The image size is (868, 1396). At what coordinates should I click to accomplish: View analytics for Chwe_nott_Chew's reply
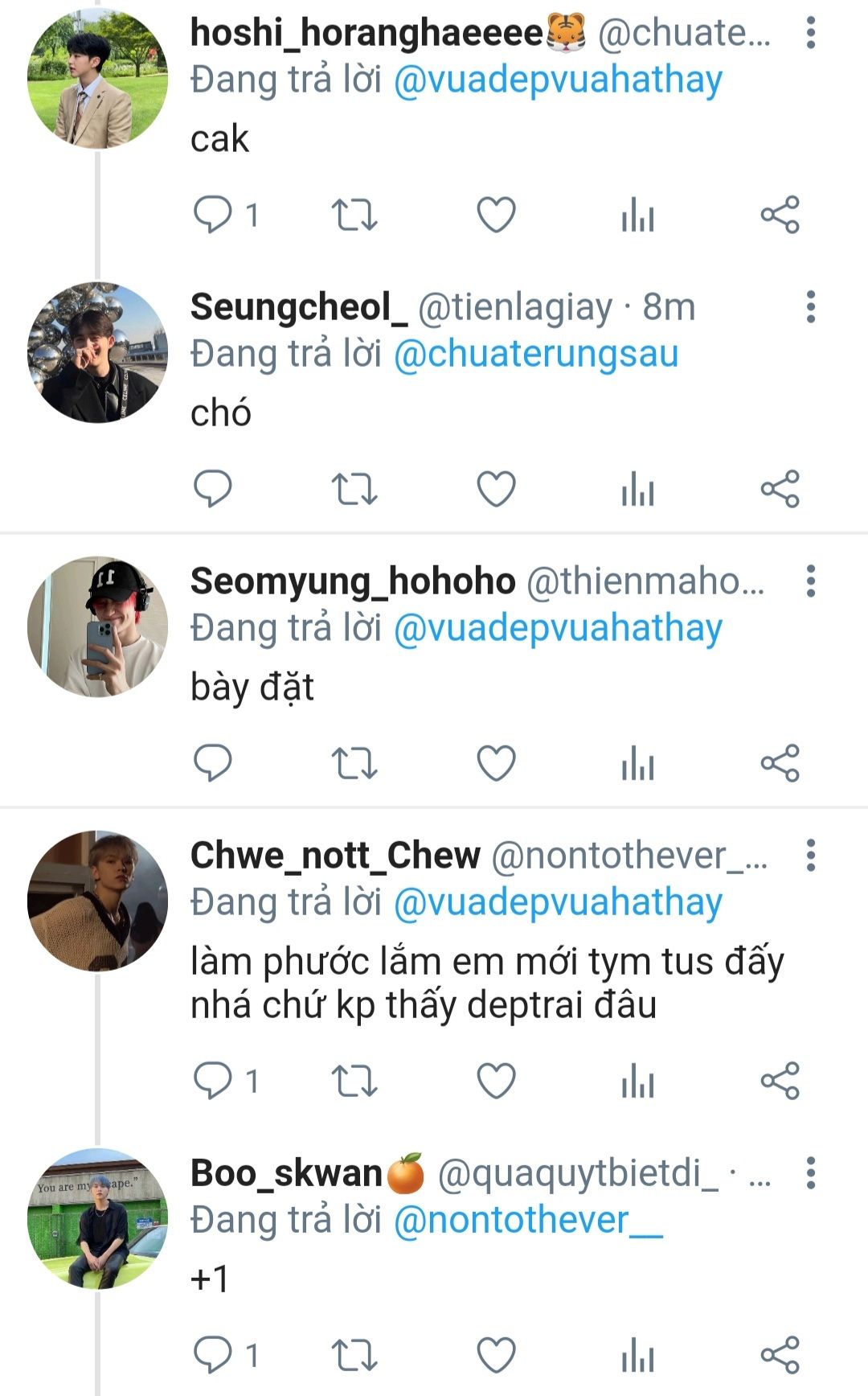click(638, 1081)
